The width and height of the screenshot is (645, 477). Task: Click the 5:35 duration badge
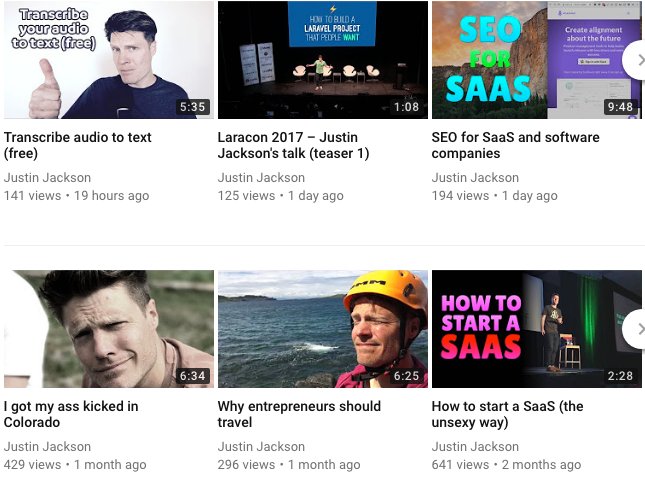tap(193, 107)
